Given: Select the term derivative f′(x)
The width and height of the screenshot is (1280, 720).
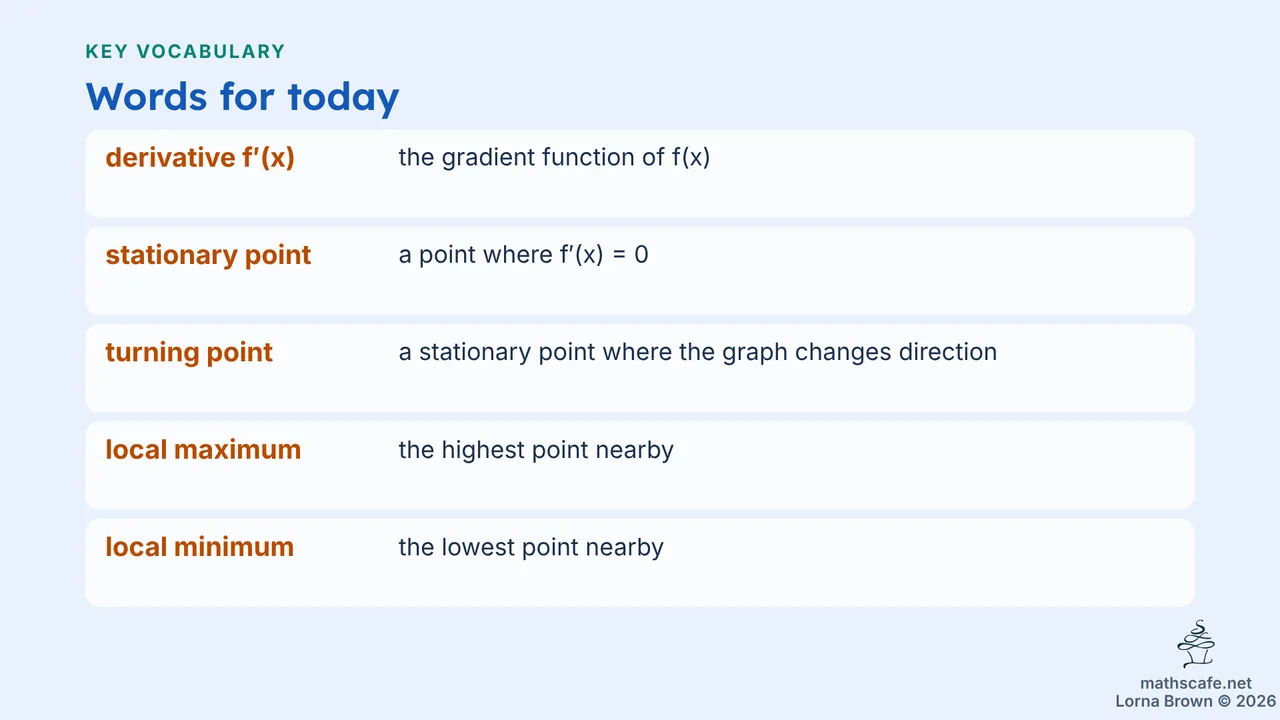Looking at the screenshot, I should [x=200, y=158].
